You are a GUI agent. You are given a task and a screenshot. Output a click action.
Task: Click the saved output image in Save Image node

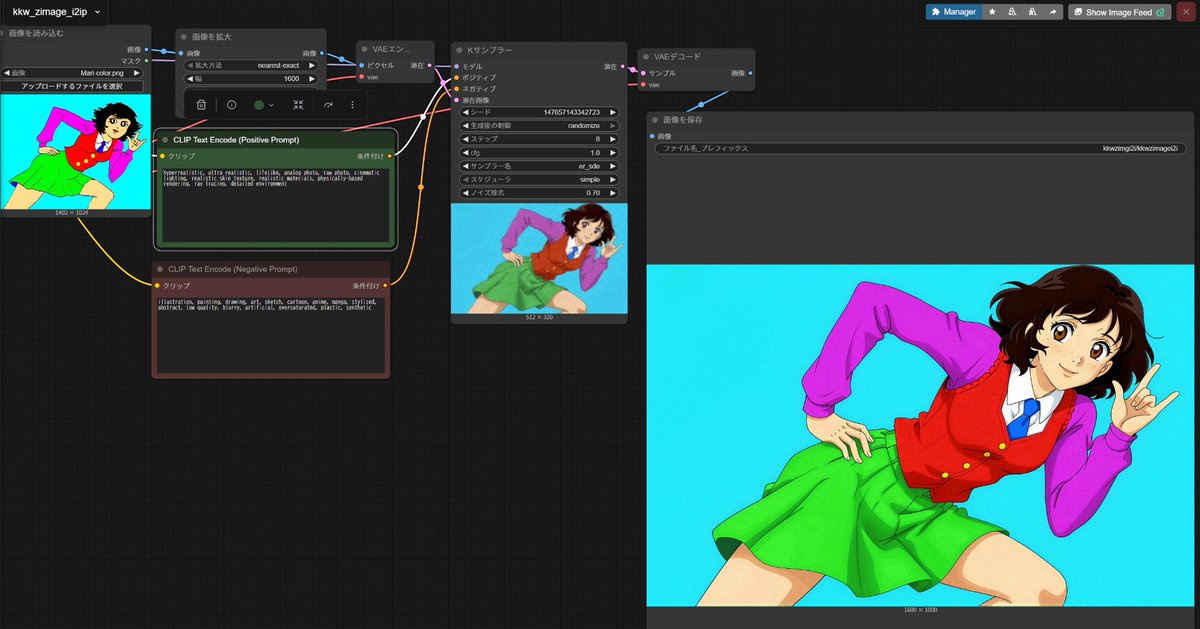point(919,435)
